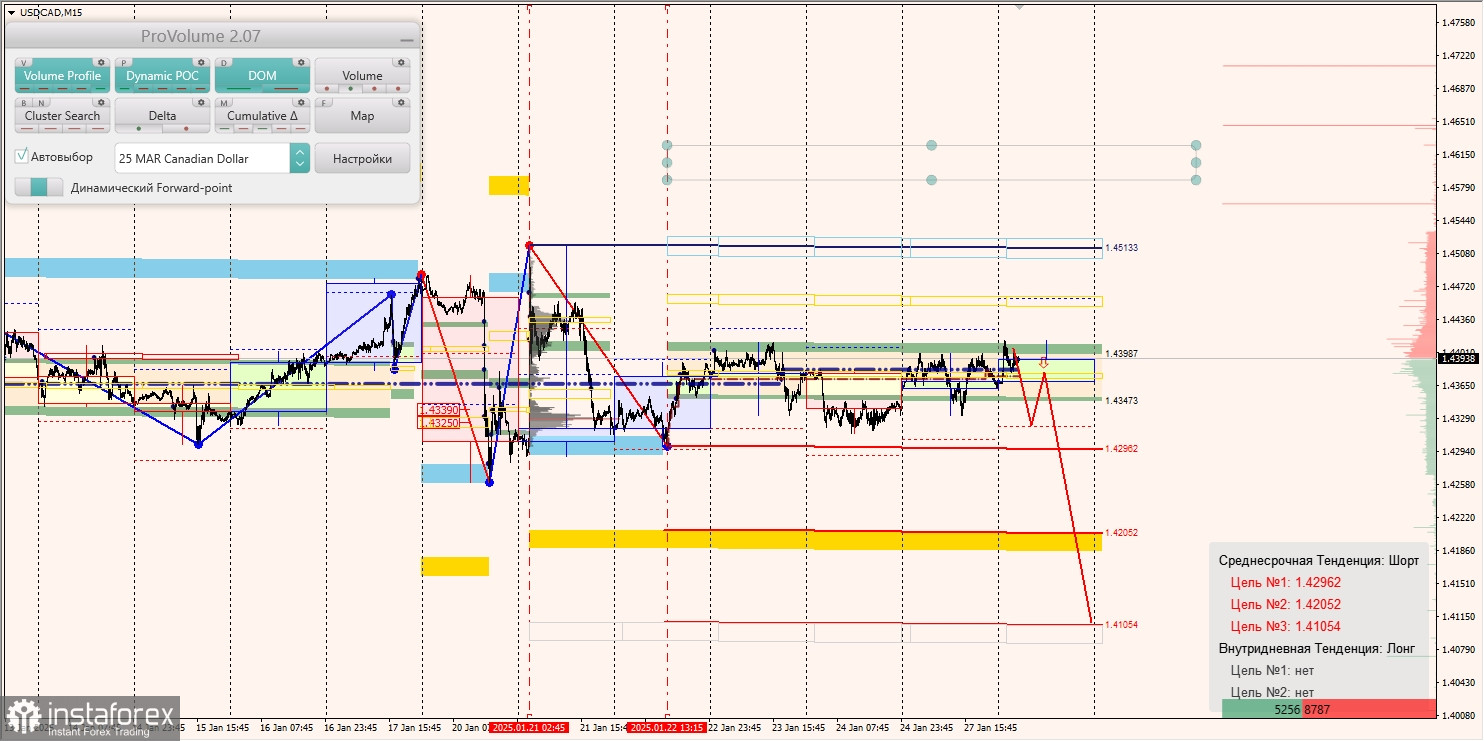
Task: Select the 2025.01.21 02:45 time marker
Action: tap(529, 728)
